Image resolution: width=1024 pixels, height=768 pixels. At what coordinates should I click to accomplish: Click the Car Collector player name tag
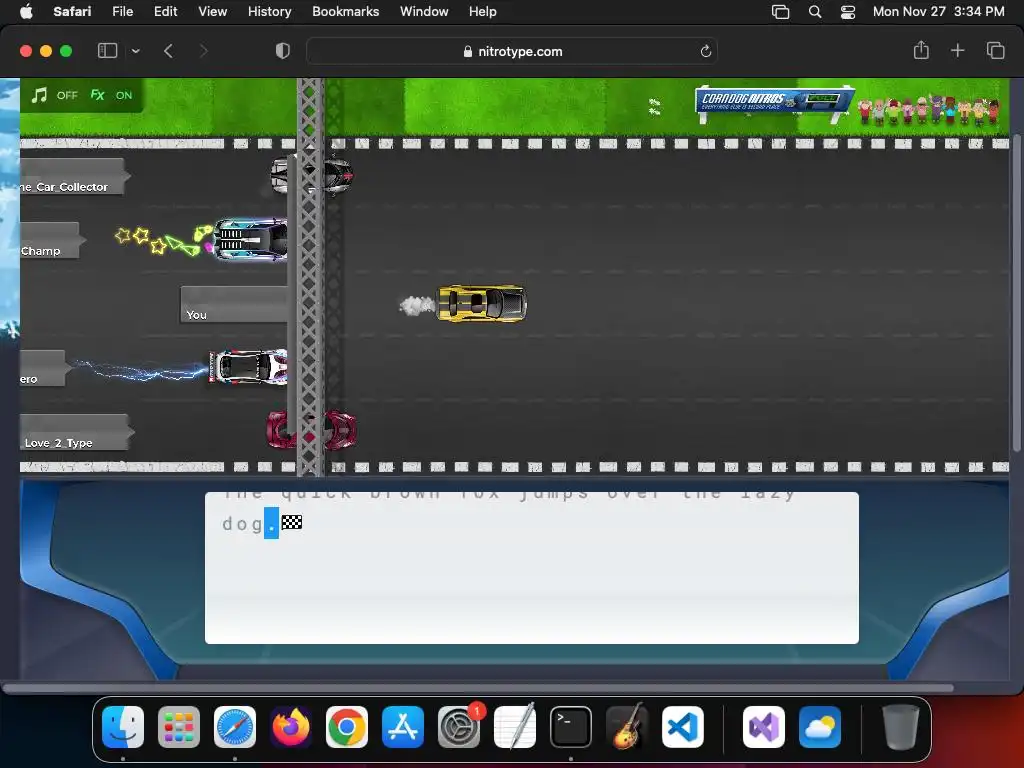[x=74, y=176]
